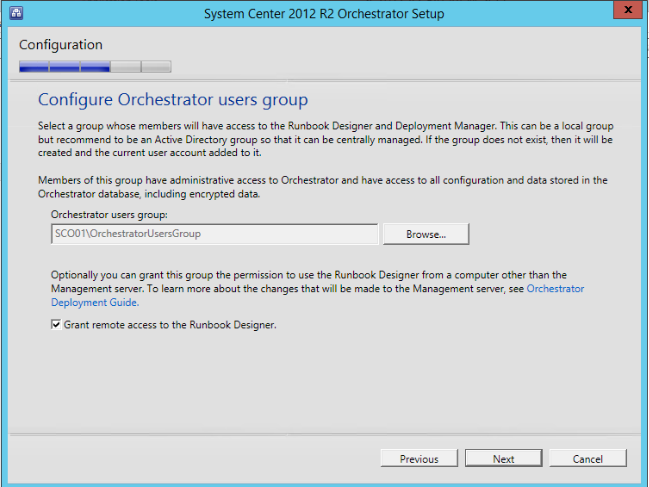Click the last empty progress bar segment
This screenshot has height=487, width=649.
156,67
